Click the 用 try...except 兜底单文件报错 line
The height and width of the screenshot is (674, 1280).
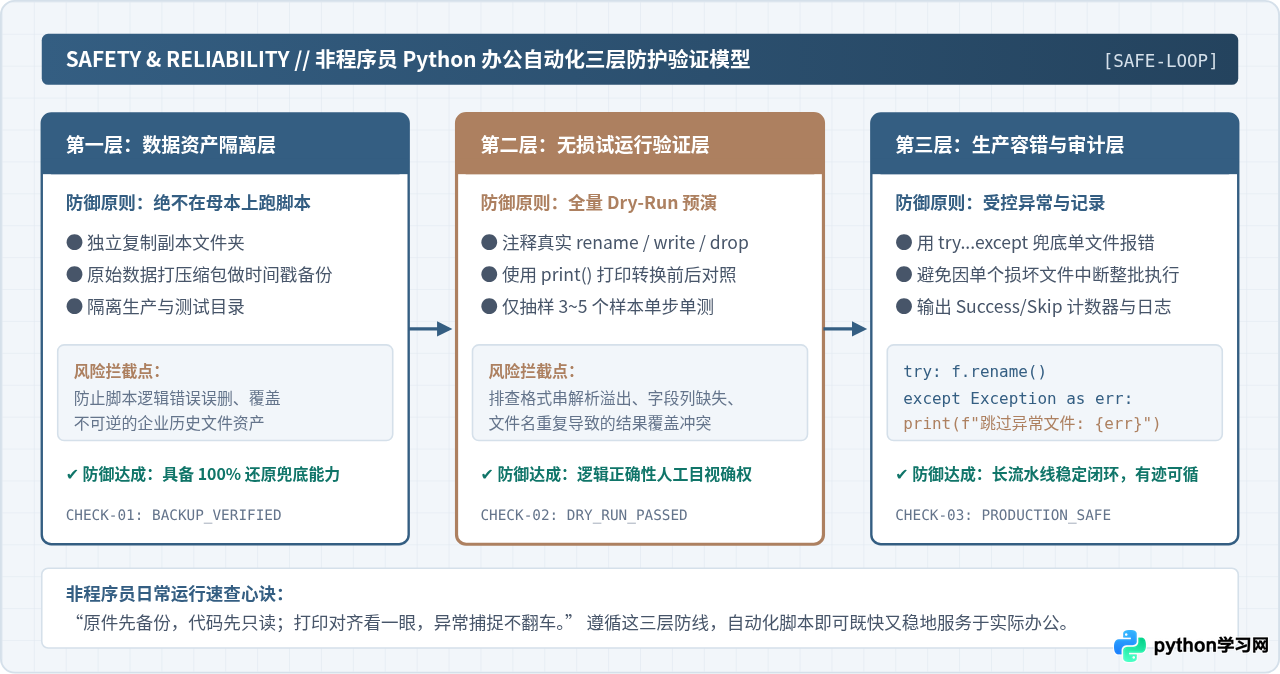pyautogui.click(x=1025, y=243)
